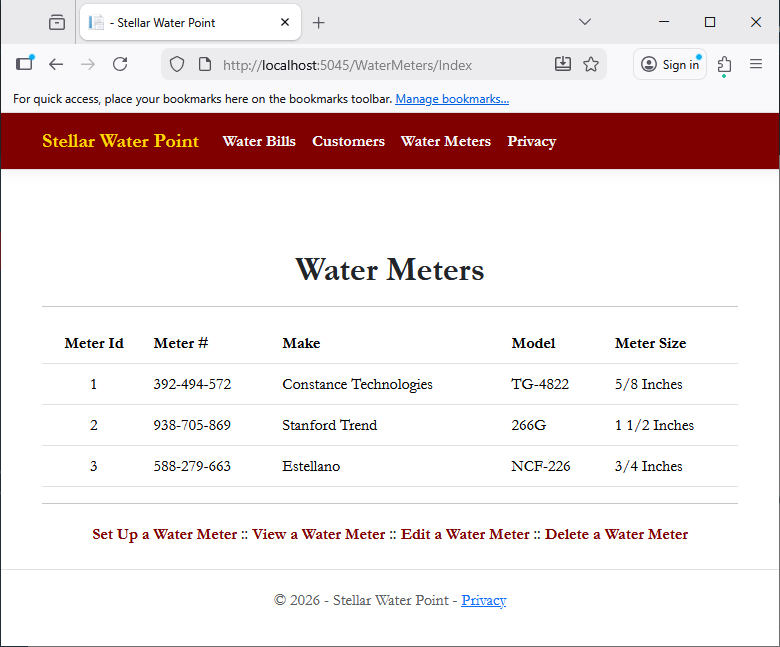Click View a Water Meter link
Viewport: 780px width, 647px height.
pos(318,534)
